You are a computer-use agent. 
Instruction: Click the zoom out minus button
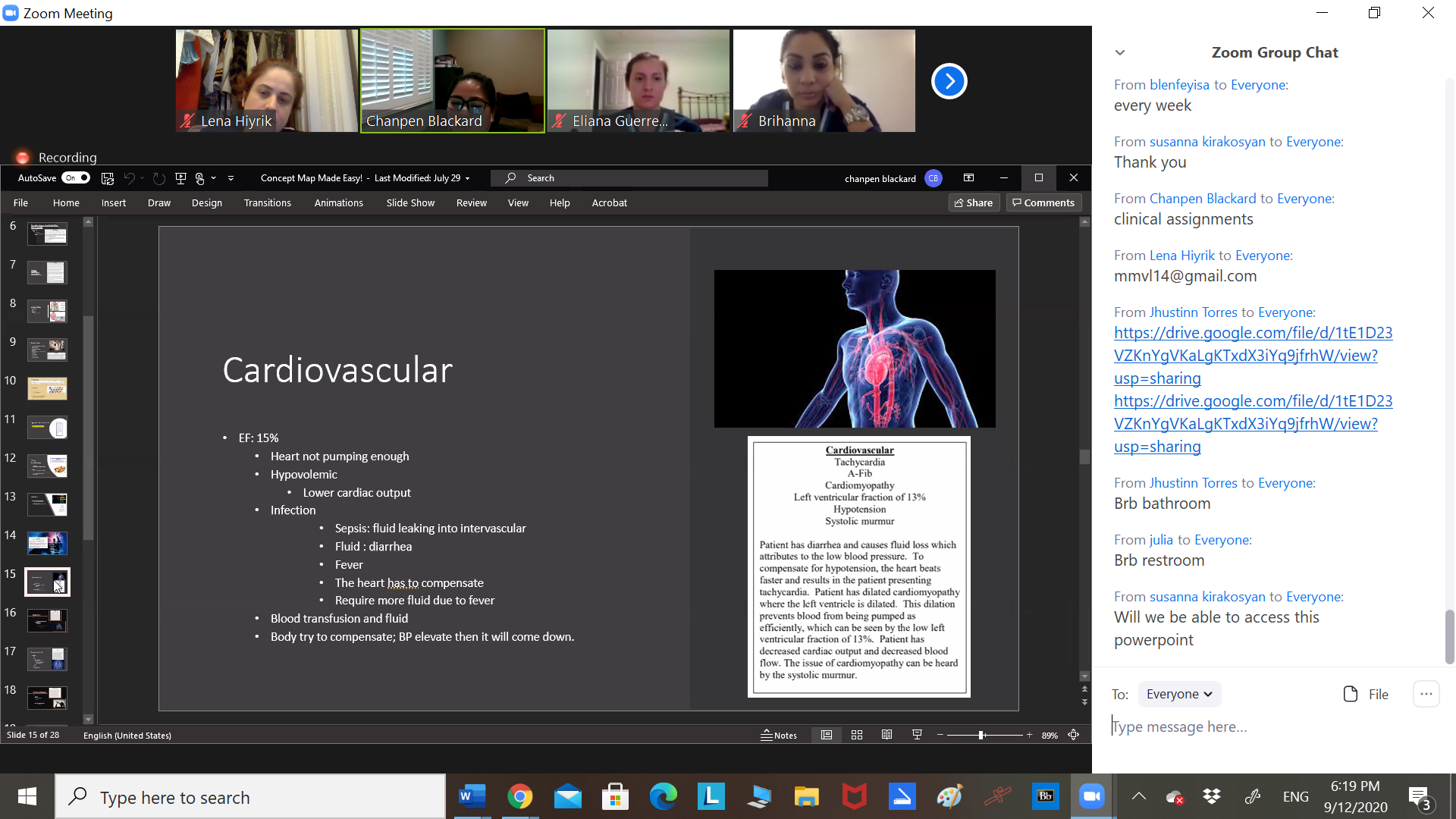tap(940, 735)
